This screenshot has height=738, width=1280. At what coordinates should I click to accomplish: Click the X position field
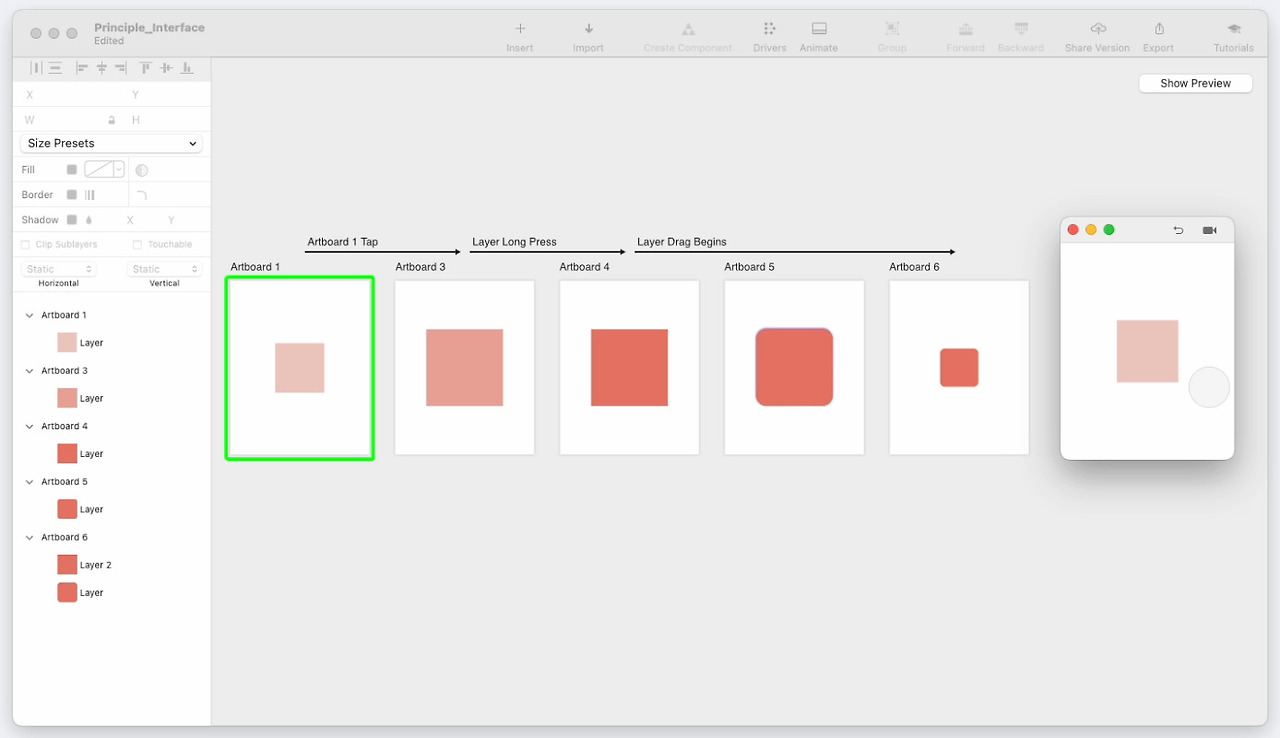pos(70,95)
